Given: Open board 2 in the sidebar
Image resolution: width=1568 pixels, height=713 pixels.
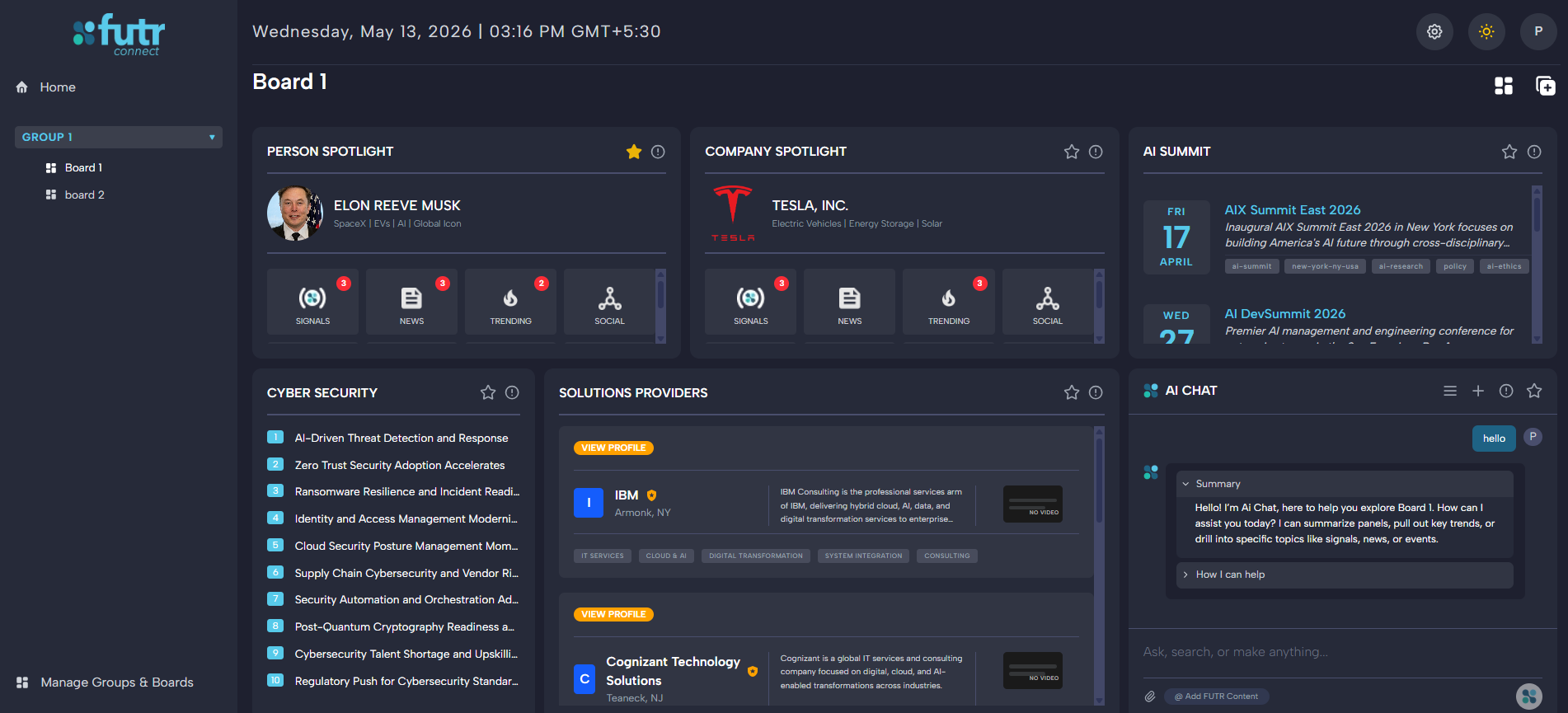Looking at the screenshot, I should click(75, 195).
